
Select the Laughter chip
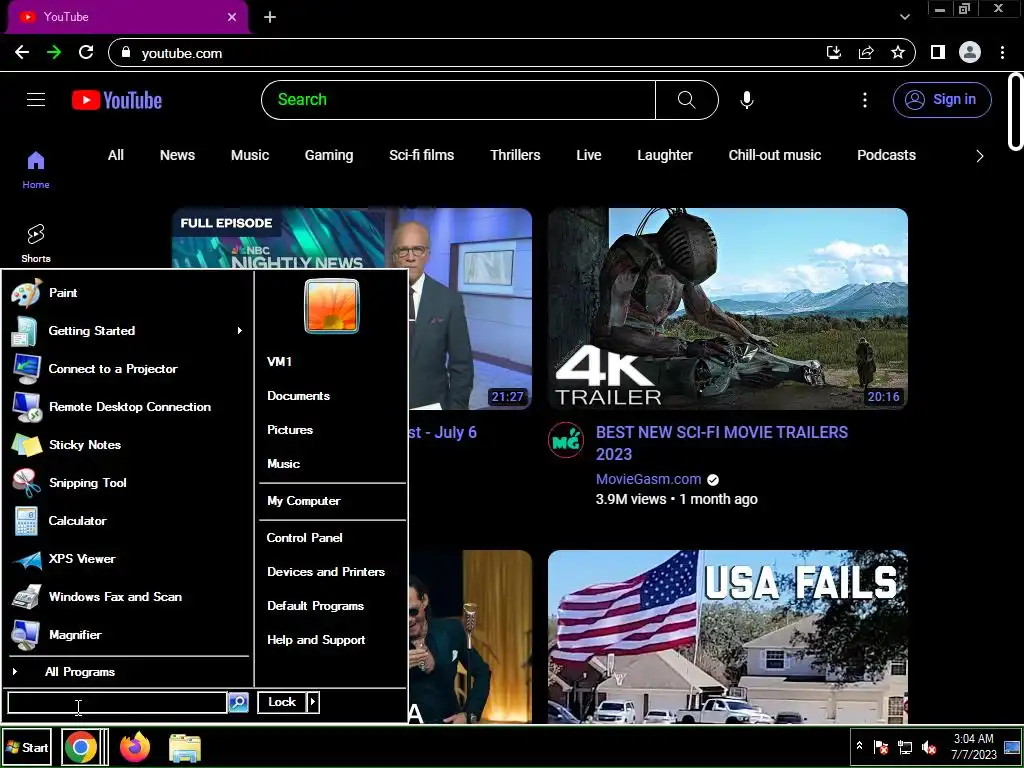[x=665, y=155]
